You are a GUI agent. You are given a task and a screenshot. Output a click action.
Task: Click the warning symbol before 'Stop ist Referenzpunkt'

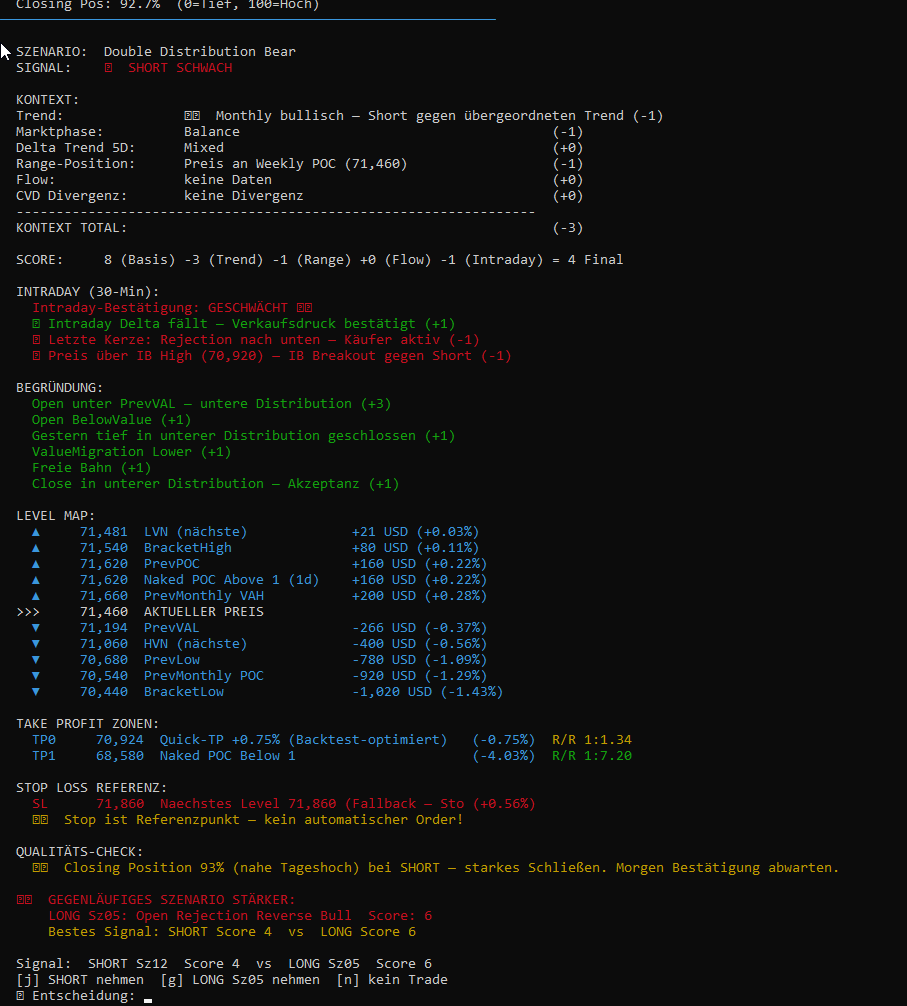pos(40,820)
